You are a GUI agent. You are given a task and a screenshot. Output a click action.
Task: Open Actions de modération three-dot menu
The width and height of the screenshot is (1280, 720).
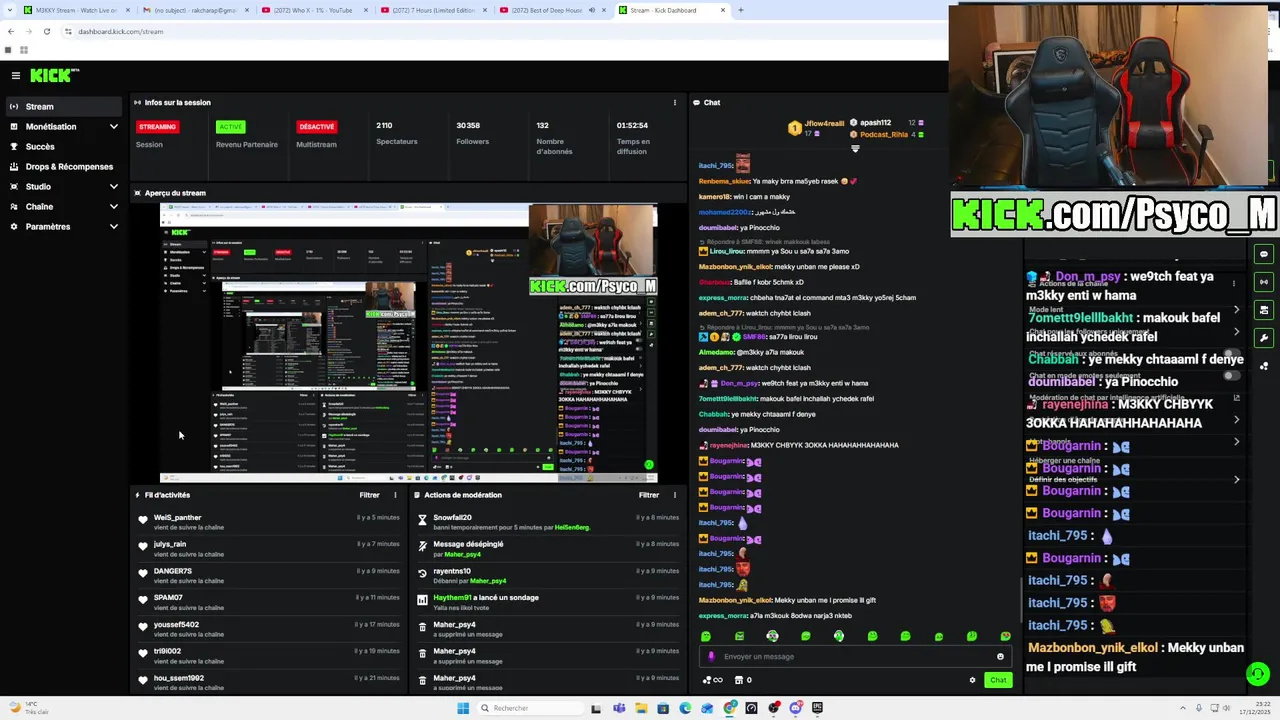pyautogui.click(x=675, y=495)
